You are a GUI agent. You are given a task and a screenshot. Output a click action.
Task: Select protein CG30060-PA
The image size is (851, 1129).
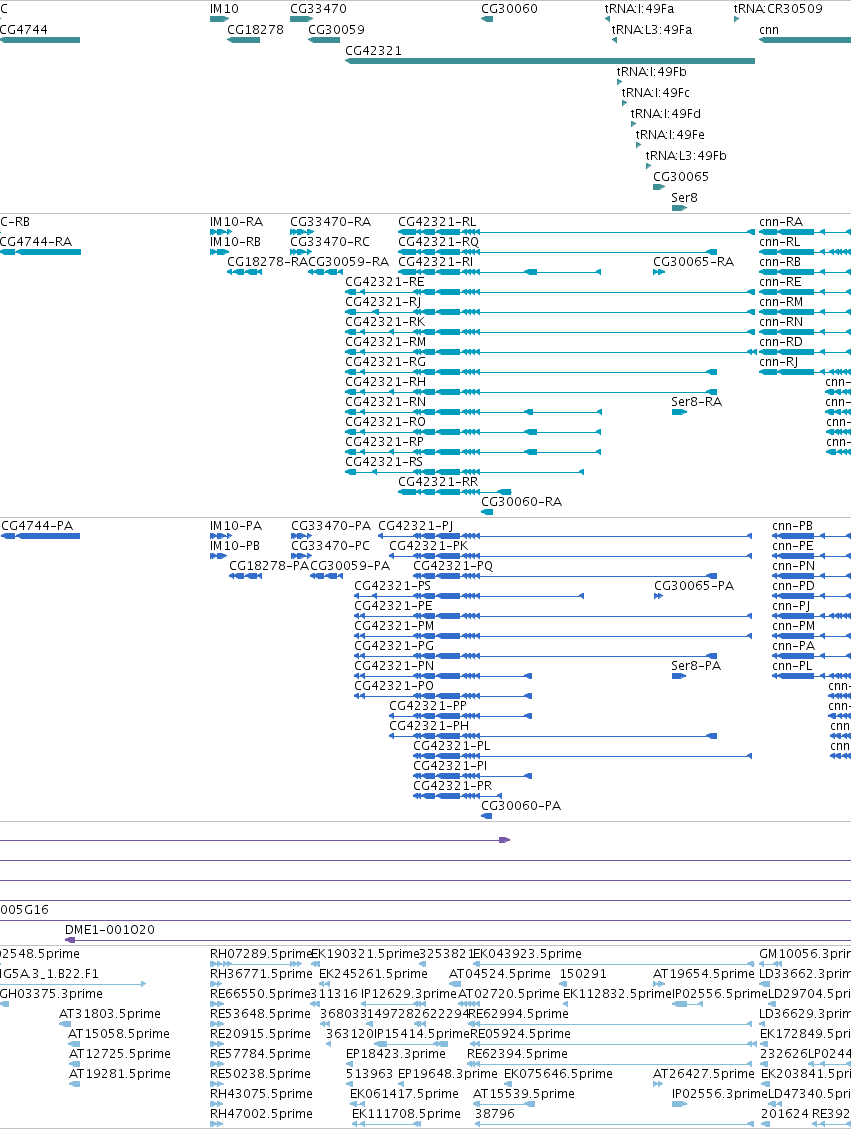pyautogui.click(x=521, y=806)
